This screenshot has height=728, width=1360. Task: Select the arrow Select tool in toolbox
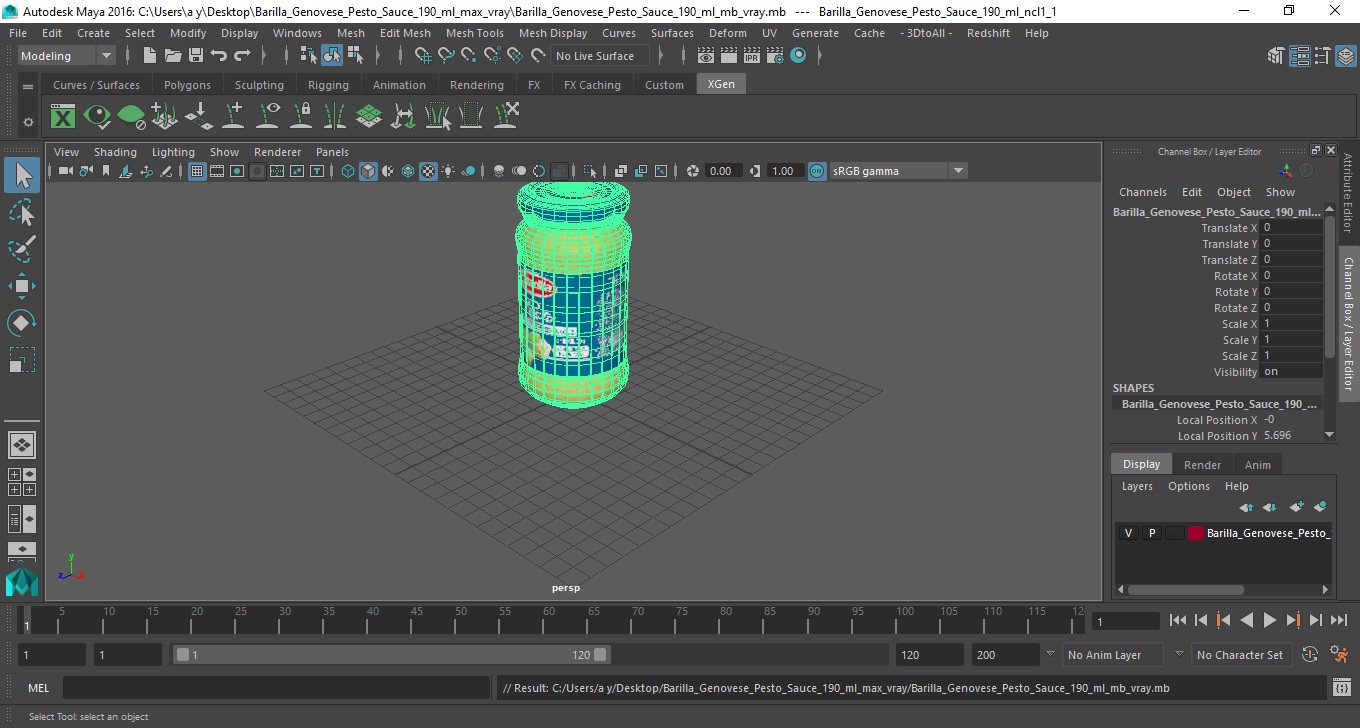tap(22, 176)
